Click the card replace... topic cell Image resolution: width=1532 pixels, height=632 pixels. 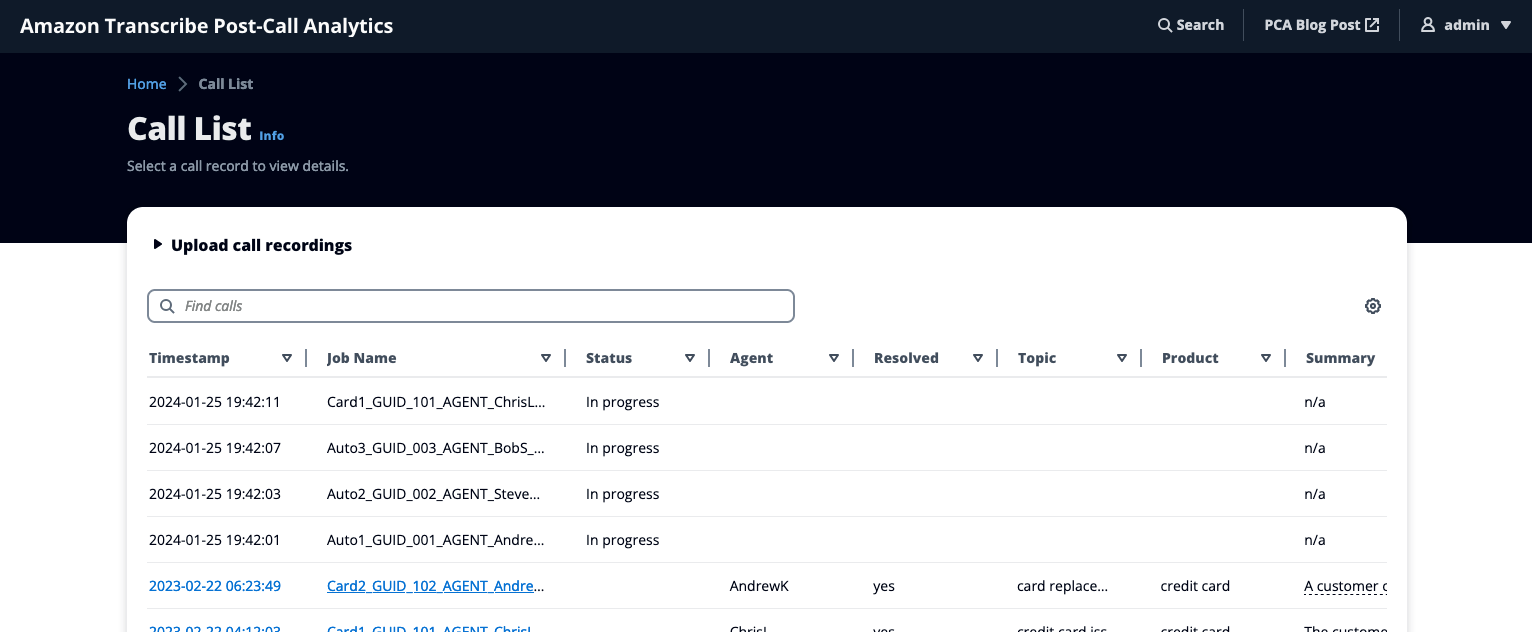(1063, 586)
